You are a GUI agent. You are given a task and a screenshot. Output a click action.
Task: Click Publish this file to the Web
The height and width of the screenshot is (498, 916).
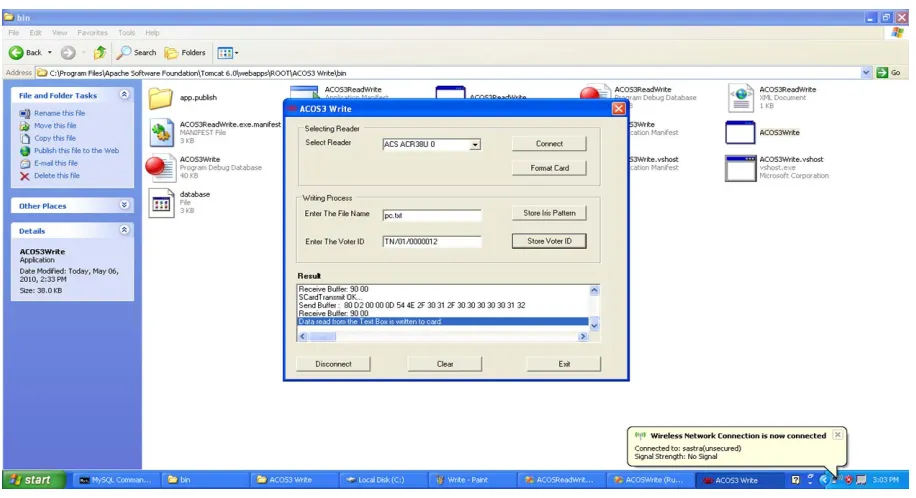pos(76,151)
